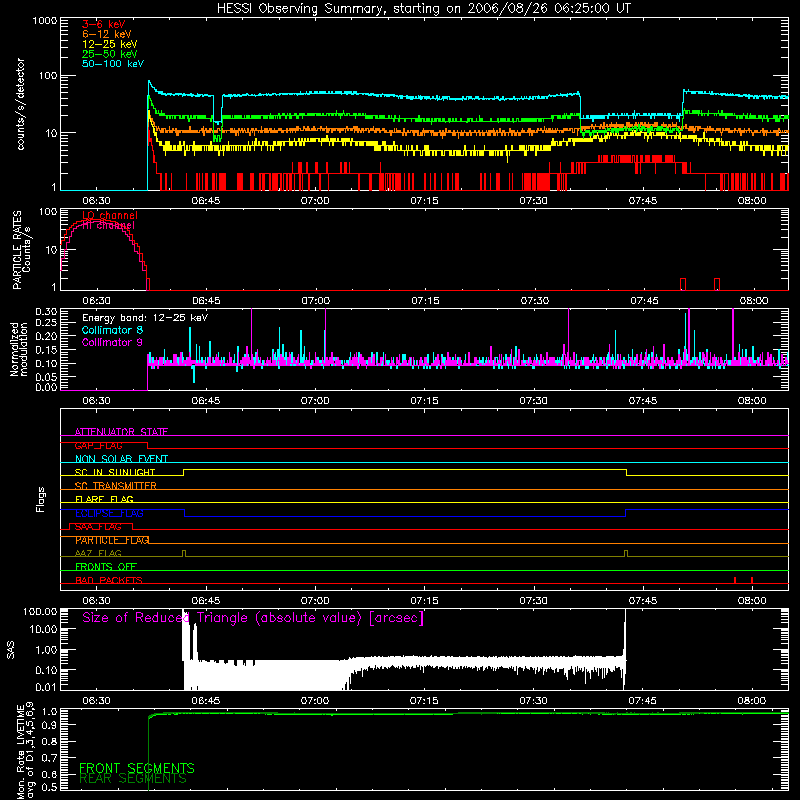Image resolution: width=800 pixels, height=800 pixels.
Task: Select the FRONT SEGMENTS legend label
Action: tap(137, 768)
